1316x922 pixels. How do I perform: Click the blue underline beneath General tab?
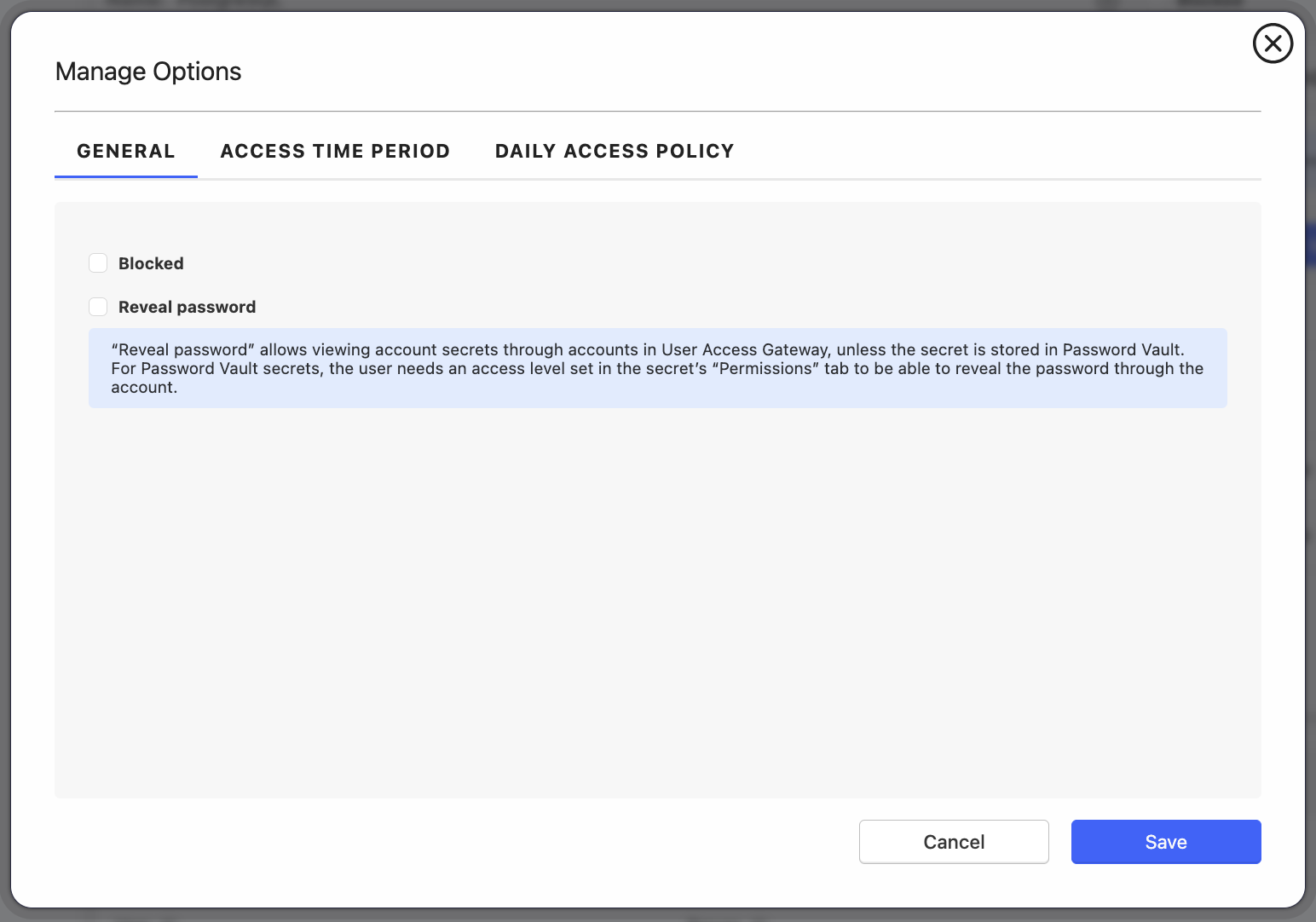(x=126, y=176)
